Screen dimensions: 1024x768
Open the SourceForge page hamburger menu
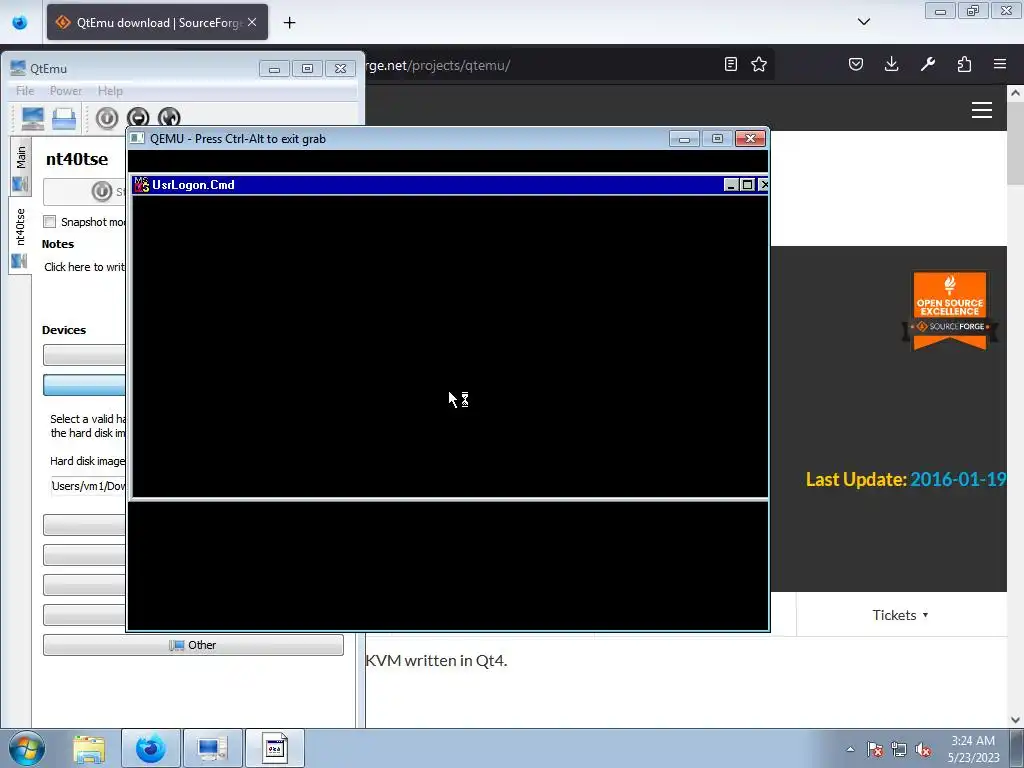[982, 110]
